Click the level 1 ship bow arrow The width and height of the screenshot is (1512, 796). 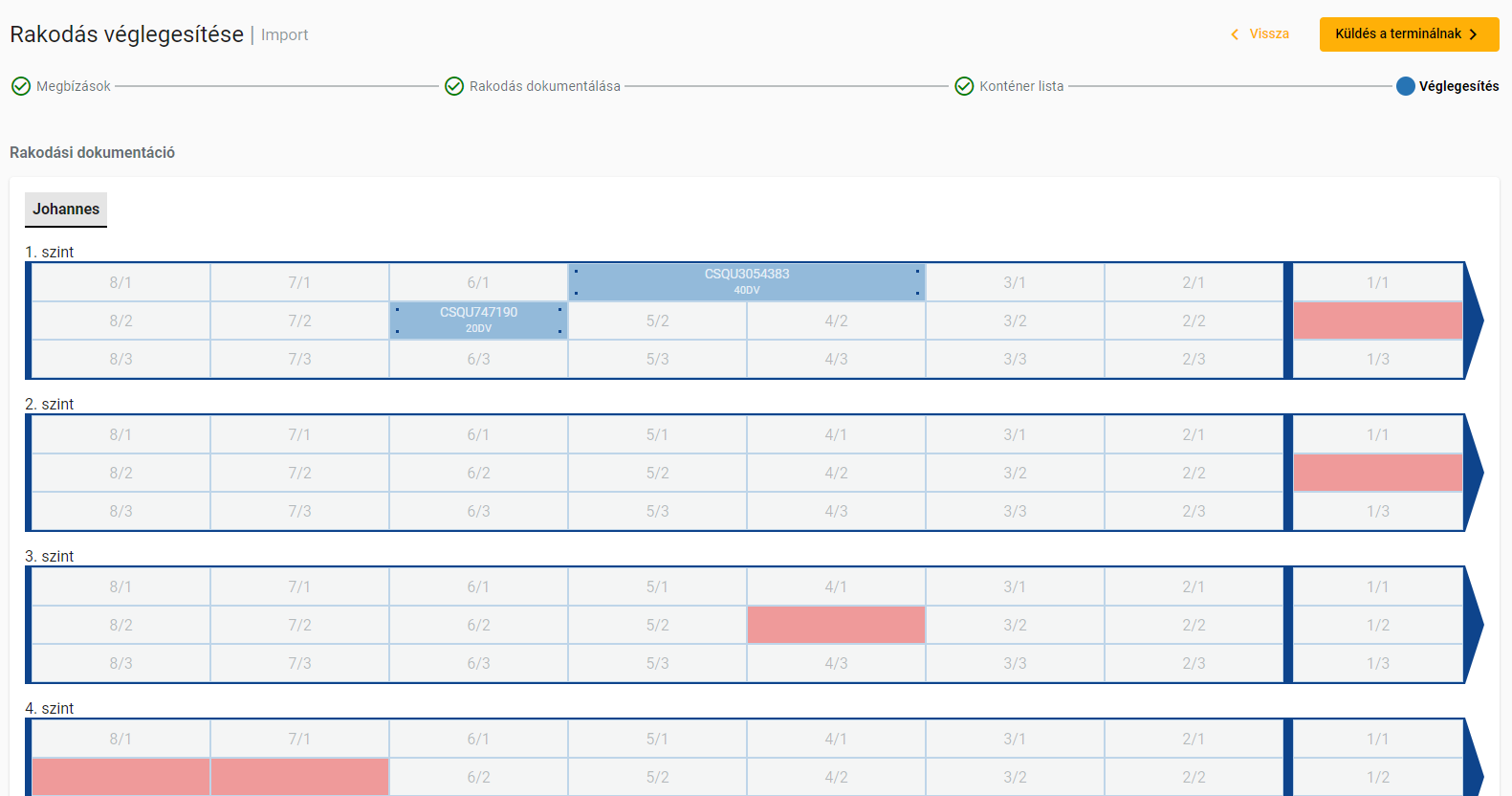1474,321
